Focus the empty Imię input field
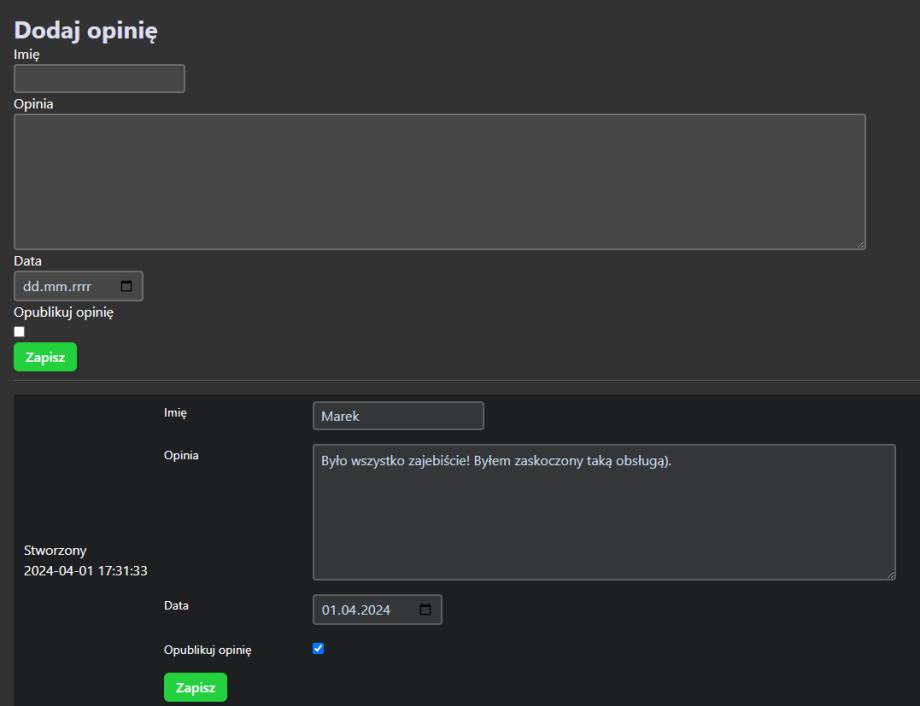Screen dimensions: 920x706 tap(99, 79)
